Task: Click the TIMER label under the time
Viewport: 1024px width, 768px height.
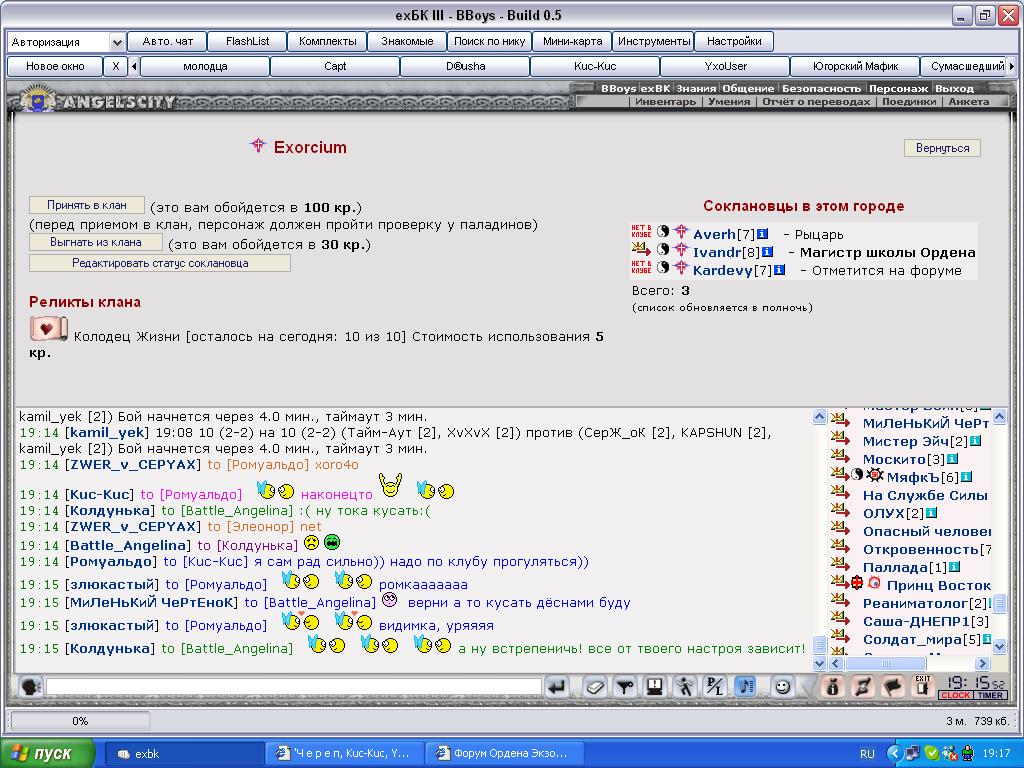Action: pos(990,696)
